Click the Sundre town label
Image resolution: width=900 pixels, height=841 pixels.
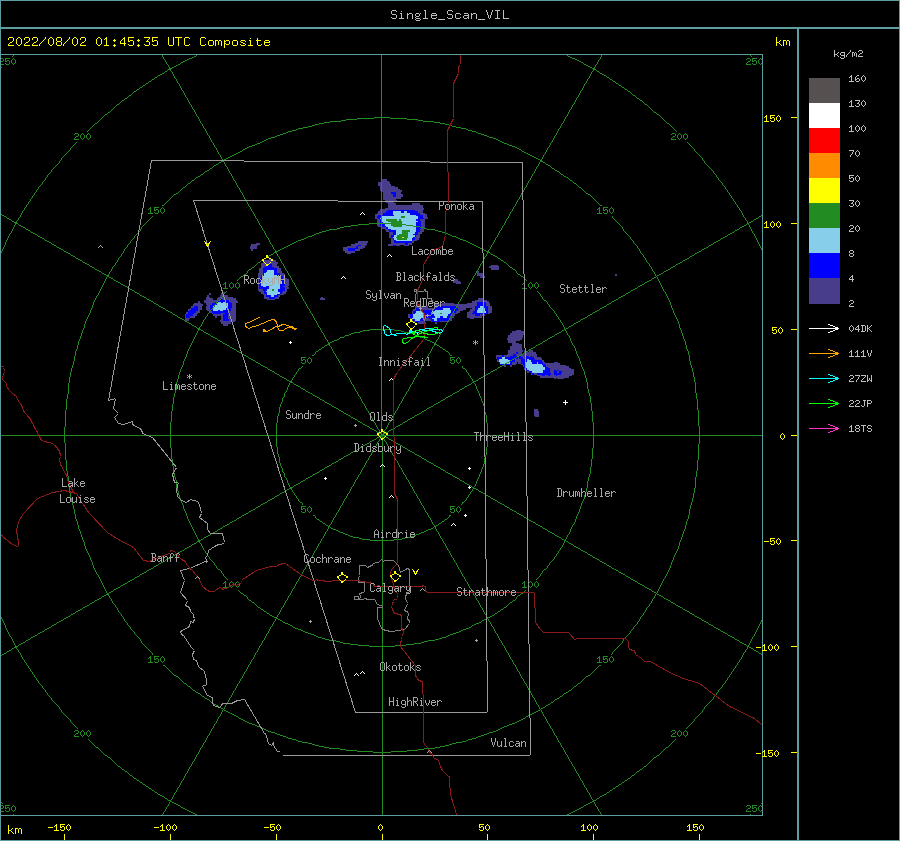pyautogui.click(x=303, y=414)
